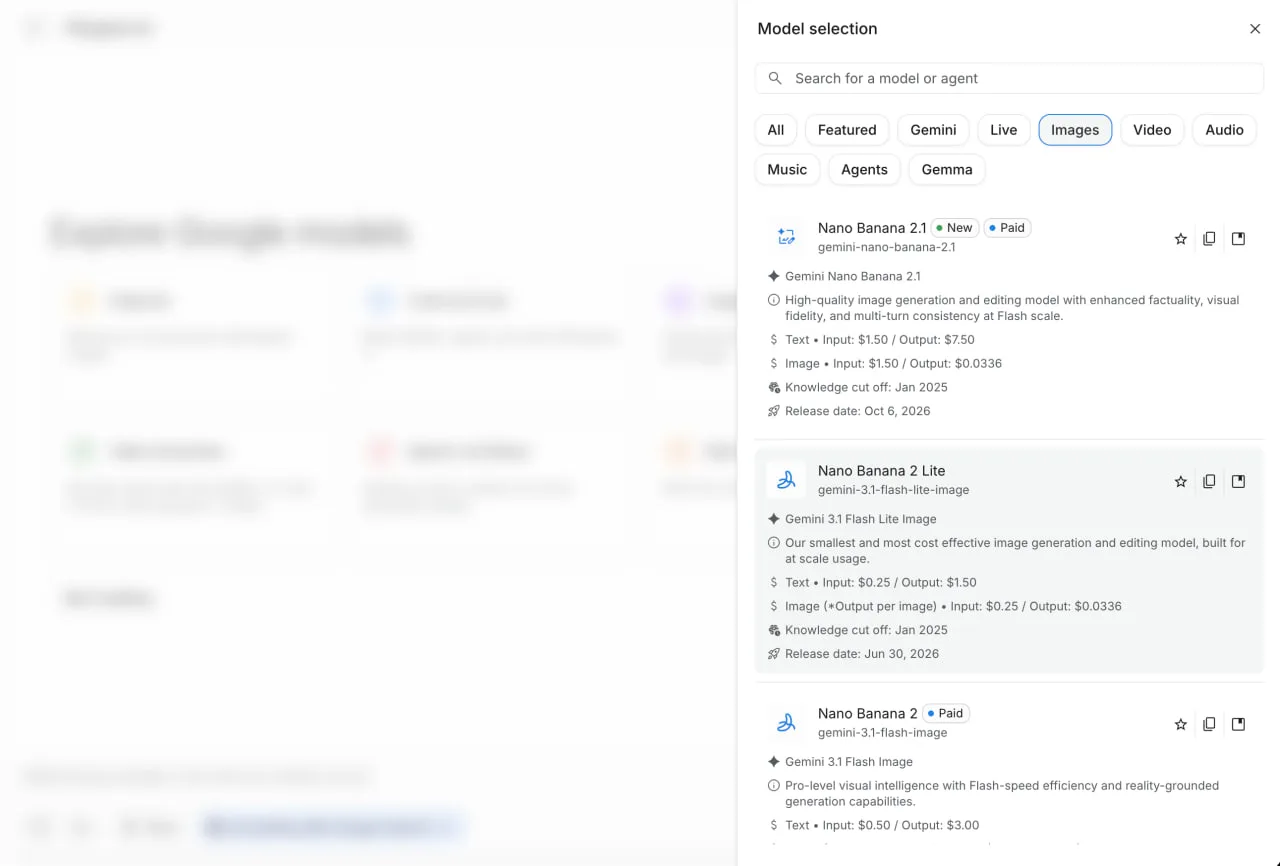Viewport: 1280px width, 866px height.
Task: Open Nano Banana 2 Lite in side panel
Action: coord(1238,482)
